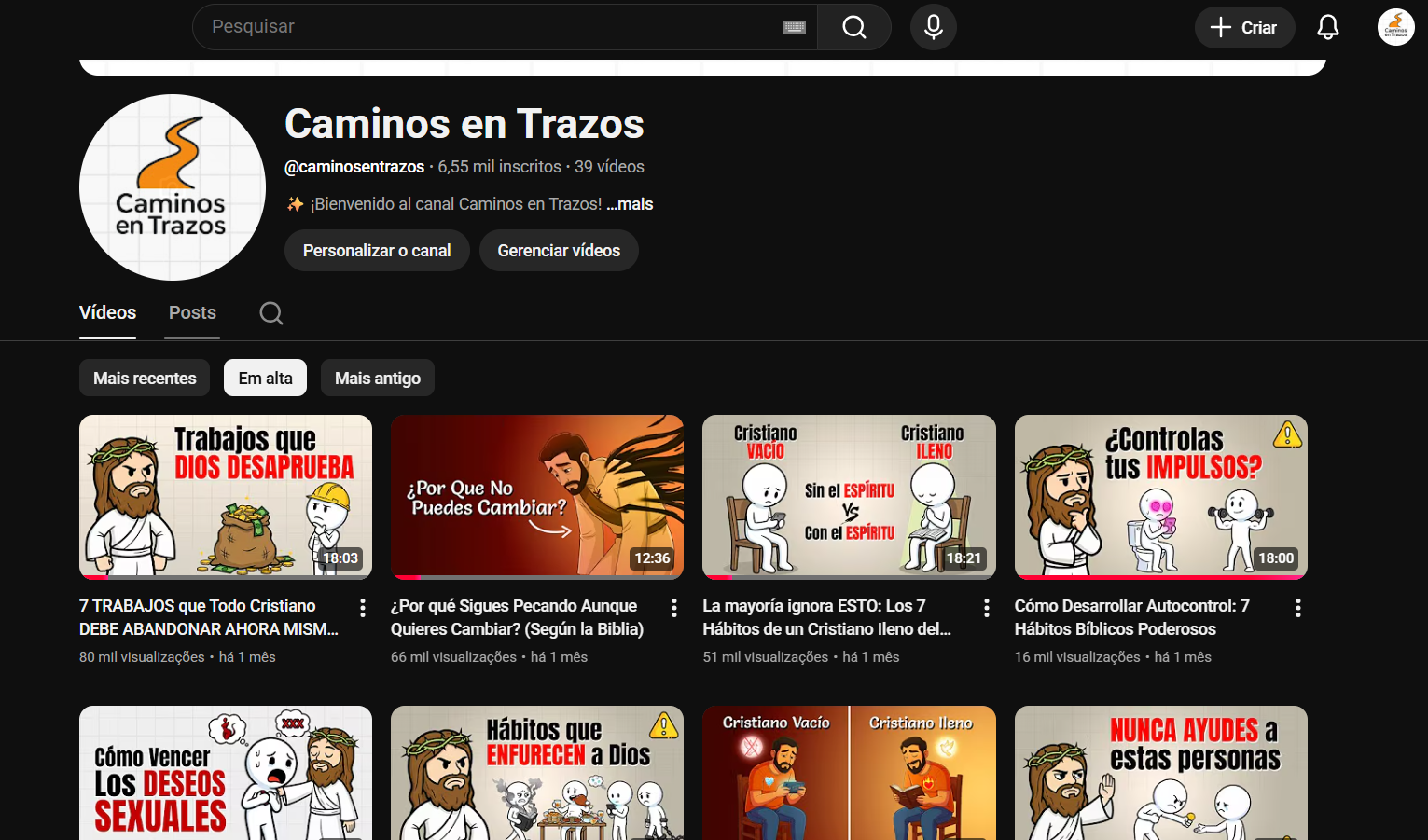Open the Criar create menu
The image size is (1428, 840).
(x=1243, y=27)
